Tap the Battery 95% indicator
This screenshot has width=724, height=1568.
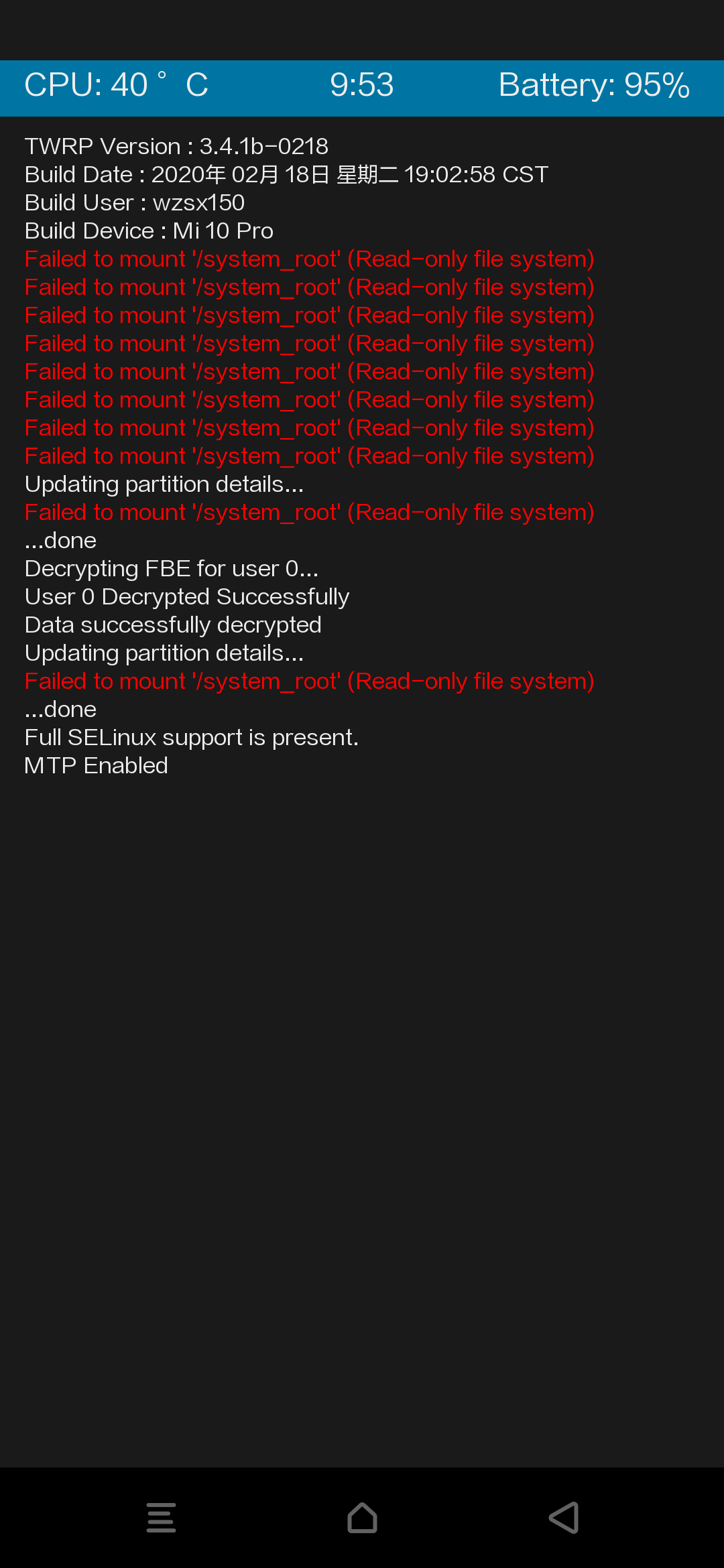coord(594,85)
